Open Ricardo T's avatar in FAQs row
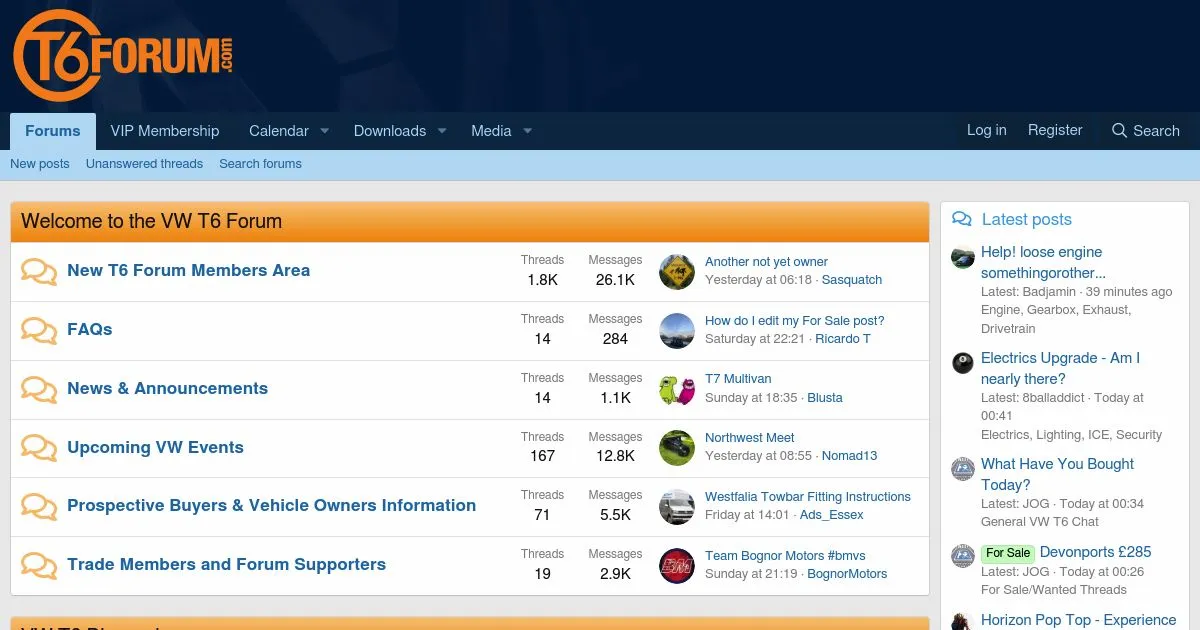Screen dimensions: 1200x630 (x=677, y=330)
